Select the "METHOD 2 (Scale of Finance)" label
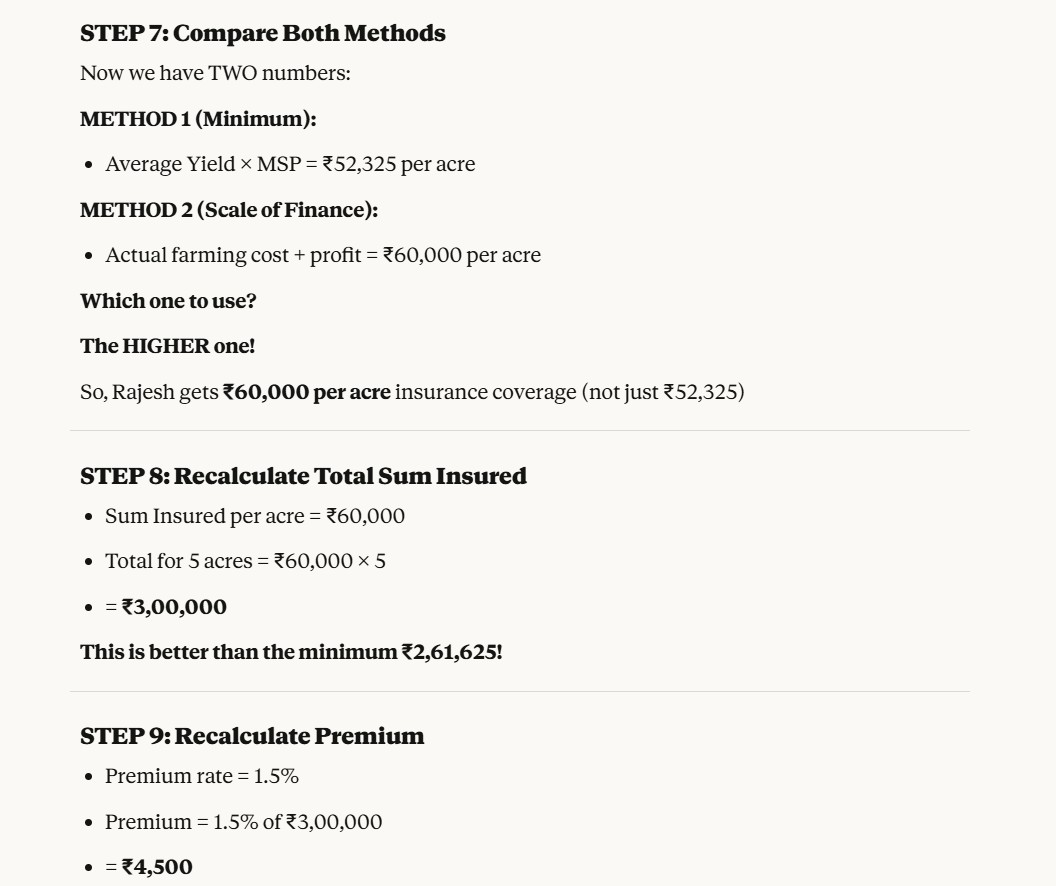Viewport: 1056px width, 886px height. tap(229, 210)
